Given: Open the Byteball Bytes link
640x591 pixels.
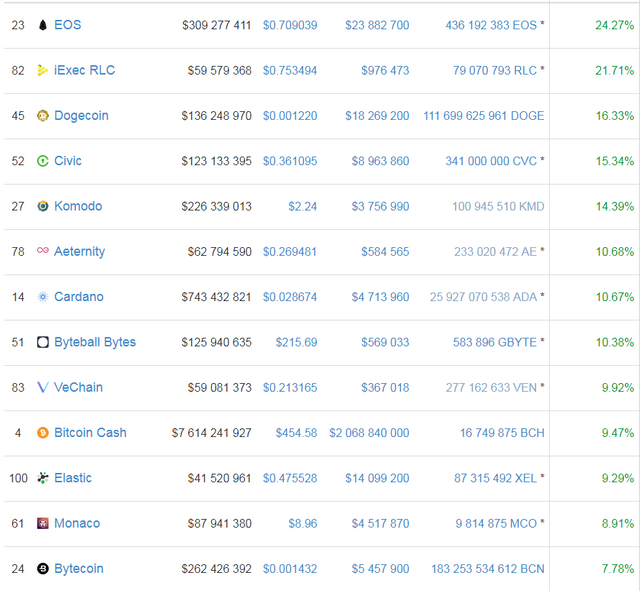Looking at the screenshot, I should (x=95, y=342).
